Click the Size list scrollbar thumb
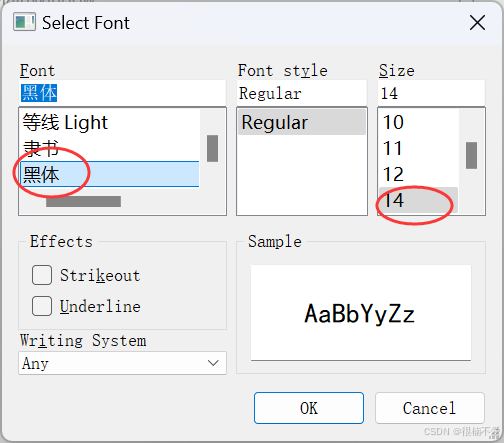The height and width of the screenshot is (443, 504). pyautogui.click(x=471, y=155)
